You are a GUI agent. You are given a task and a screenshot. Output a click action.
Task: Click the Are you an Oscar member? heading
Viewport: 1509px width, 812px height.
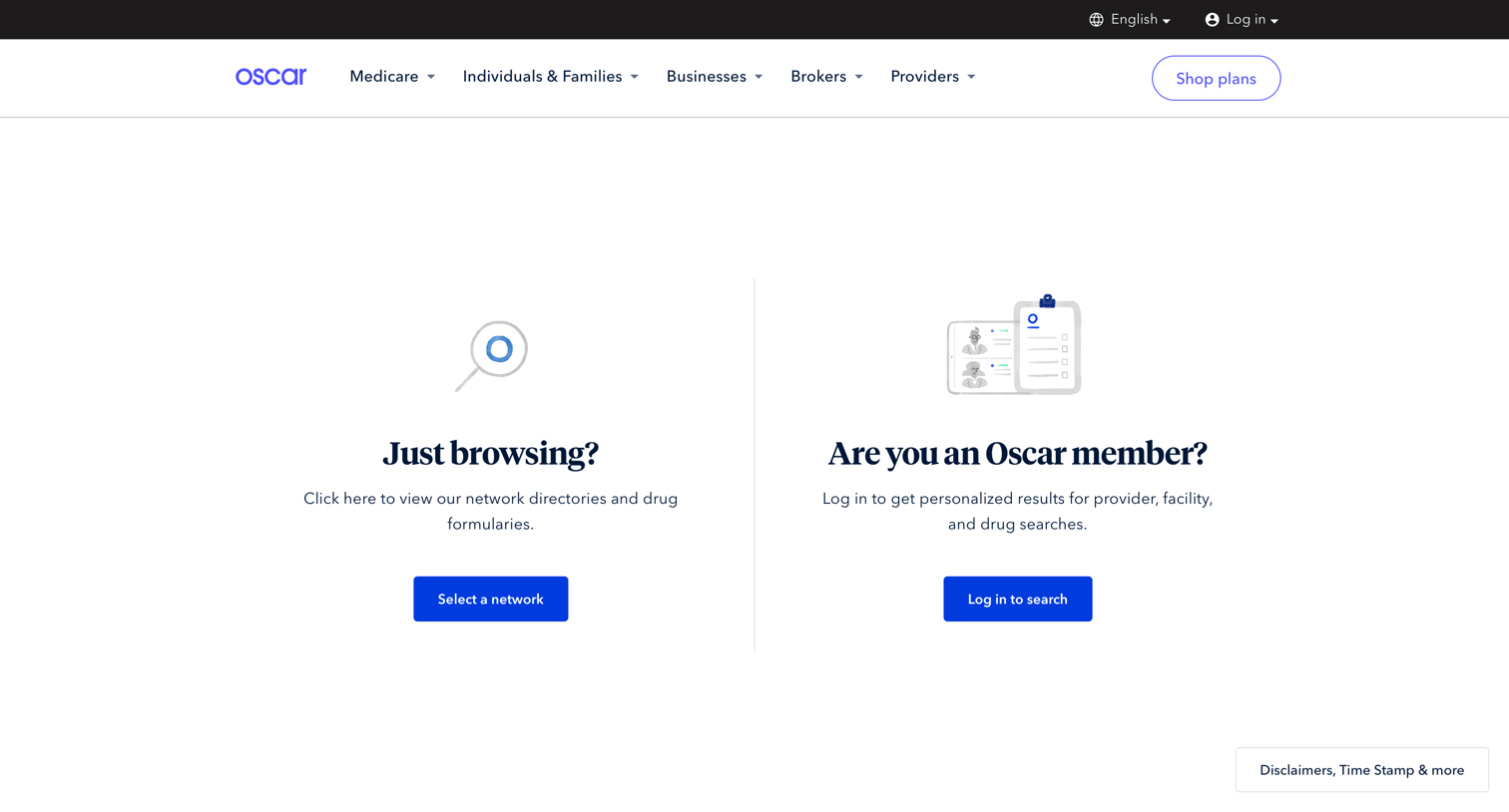click(x=1018, y=454)
